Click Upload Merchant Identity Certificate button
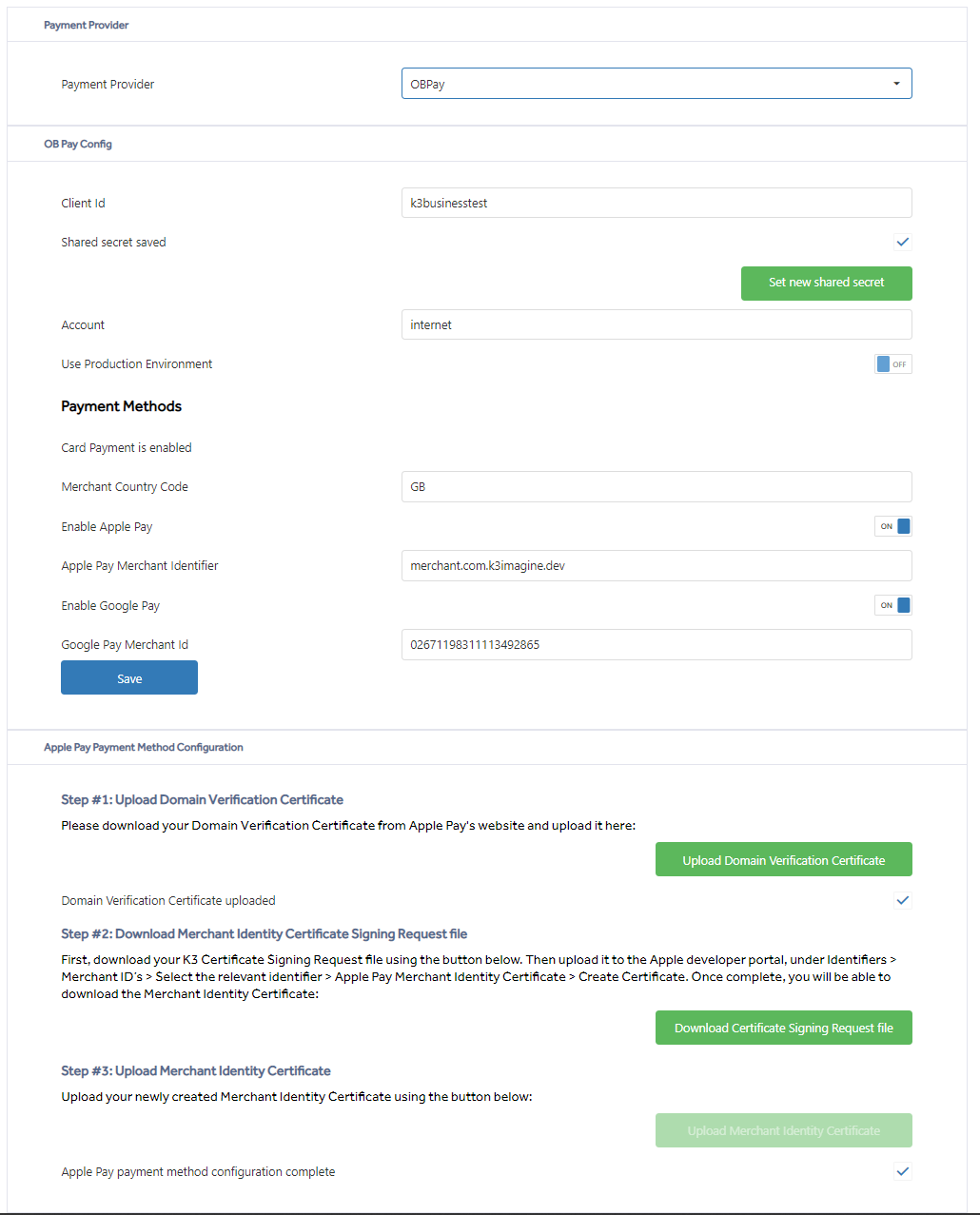Image resolution: width=980 pixels, height=1215 pixels. coord(784,1130)
